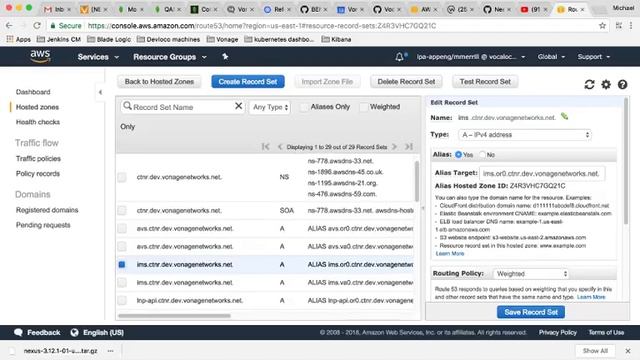Open Health checks in the sidebar
Viewport: 640px width, 360px height.
tap(38, 122)
